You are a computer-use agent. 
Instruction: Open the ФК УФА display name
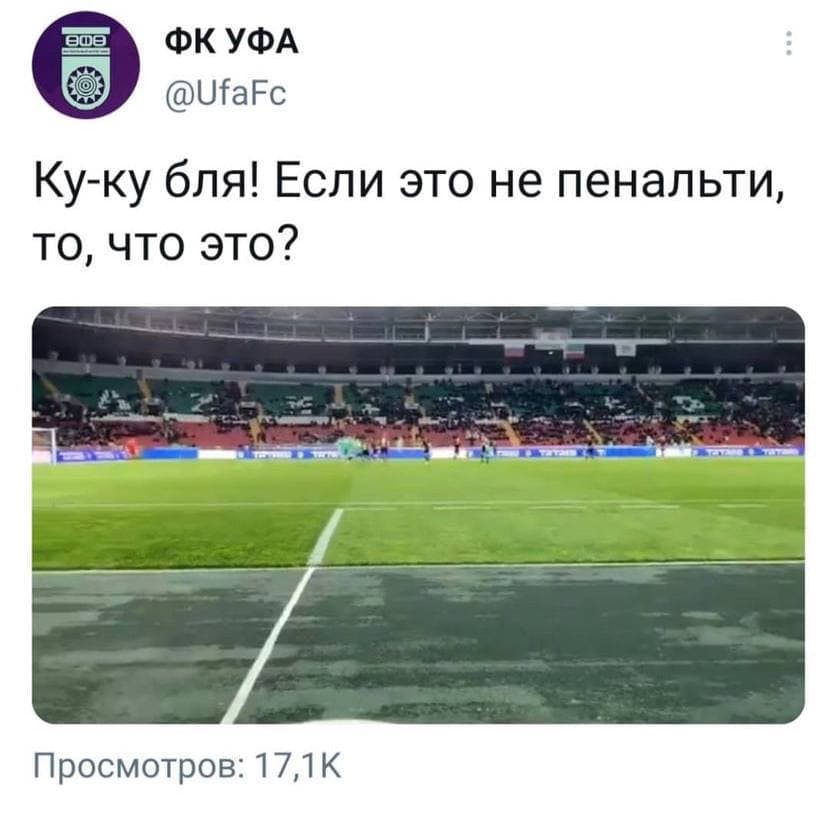tap(231, 42)
